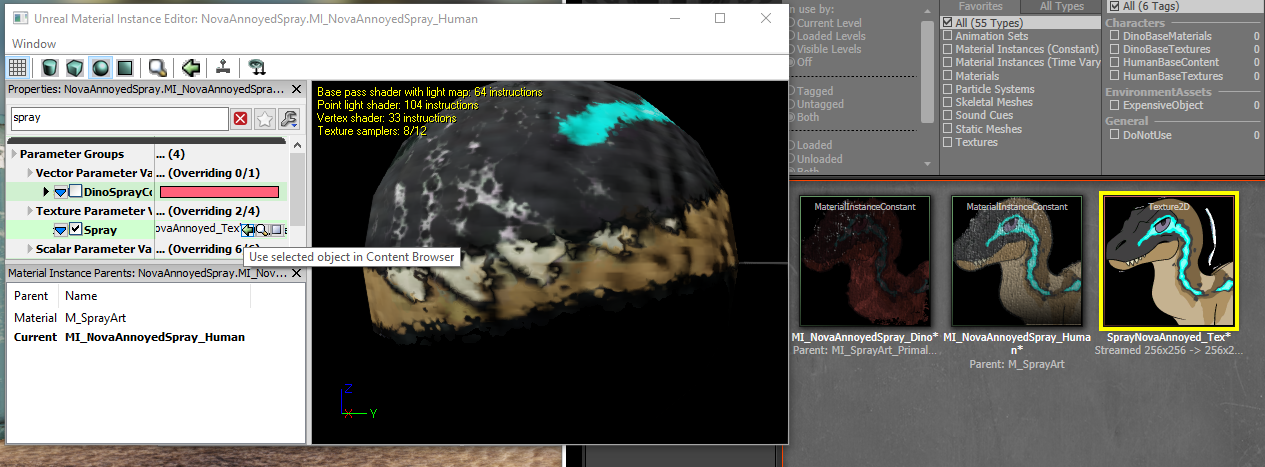Toggle All (55 Types) checkbox
1265x467 pixels.
tap(948, 22)
